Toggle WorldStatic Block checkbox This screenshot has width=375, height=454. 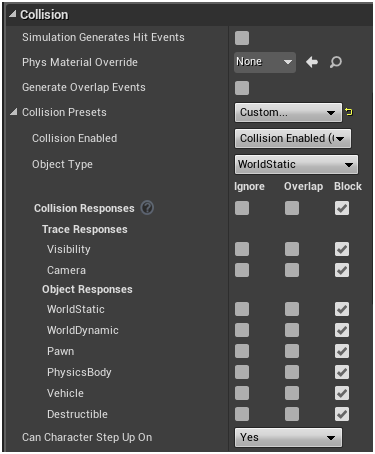tap(342, 309)
